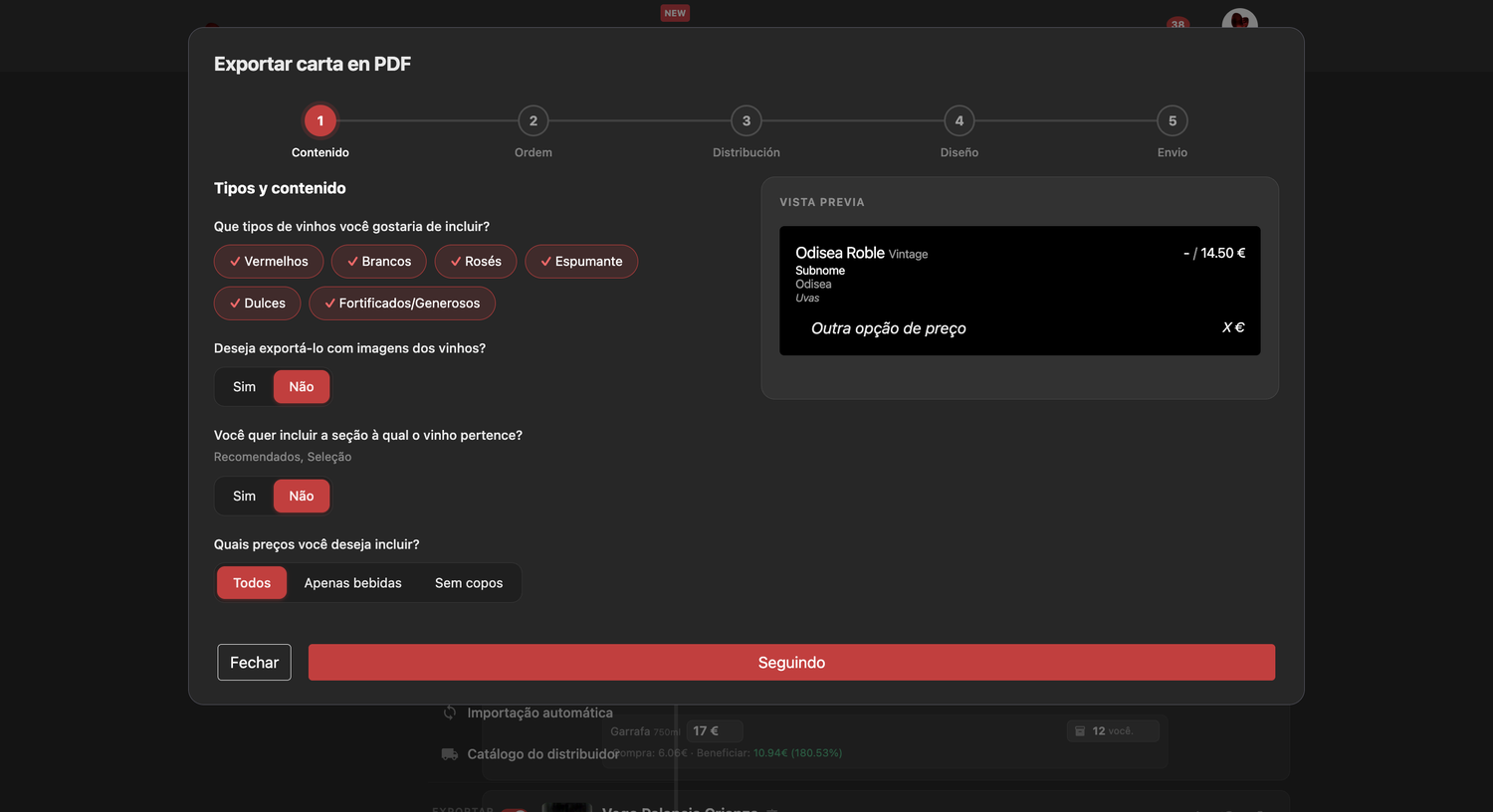
Task: Select Todos price option
Action: click(x=252, y=583)
